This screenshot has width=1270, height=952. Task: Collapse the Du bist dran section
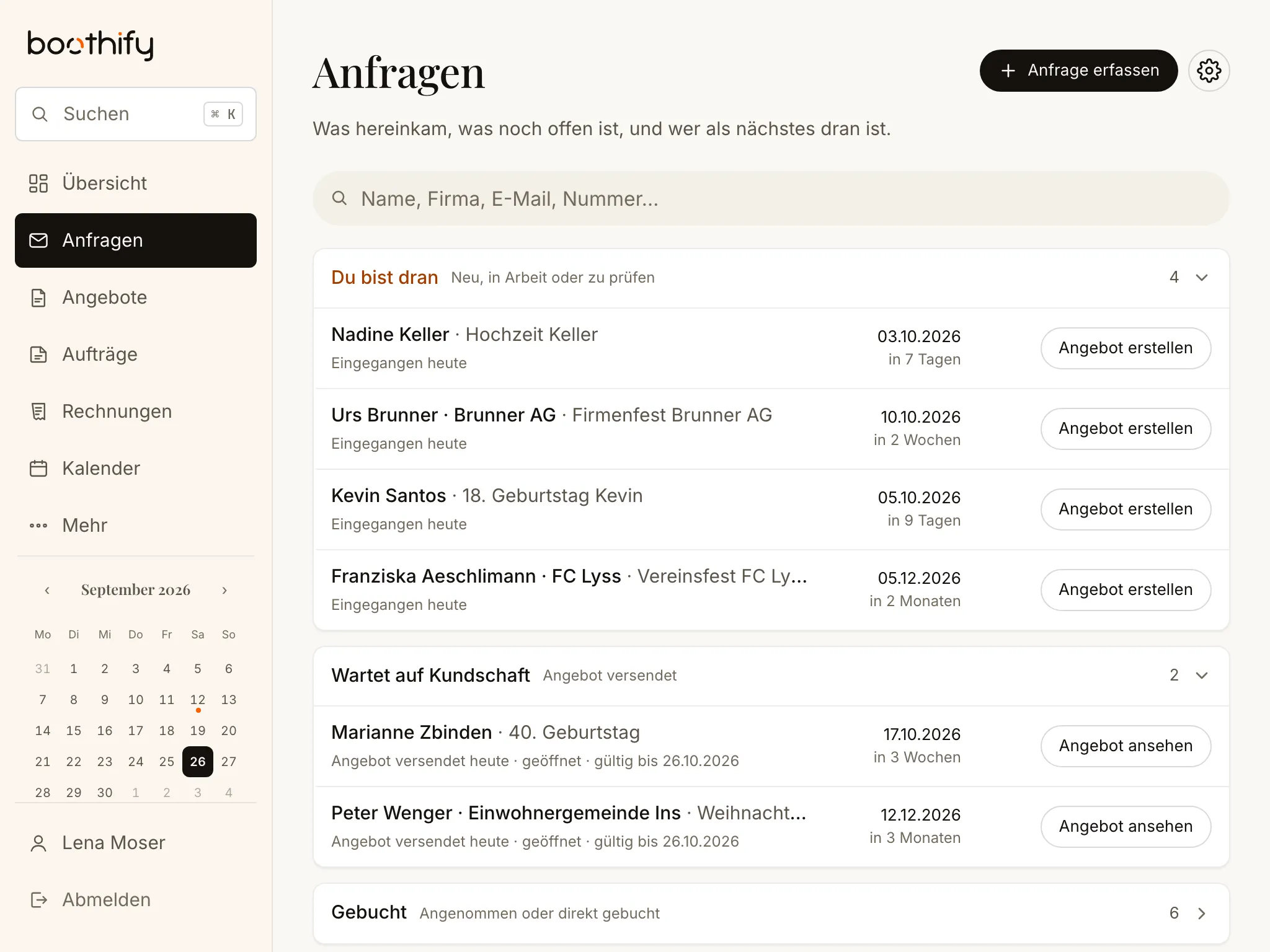[x=1201, y=278]
